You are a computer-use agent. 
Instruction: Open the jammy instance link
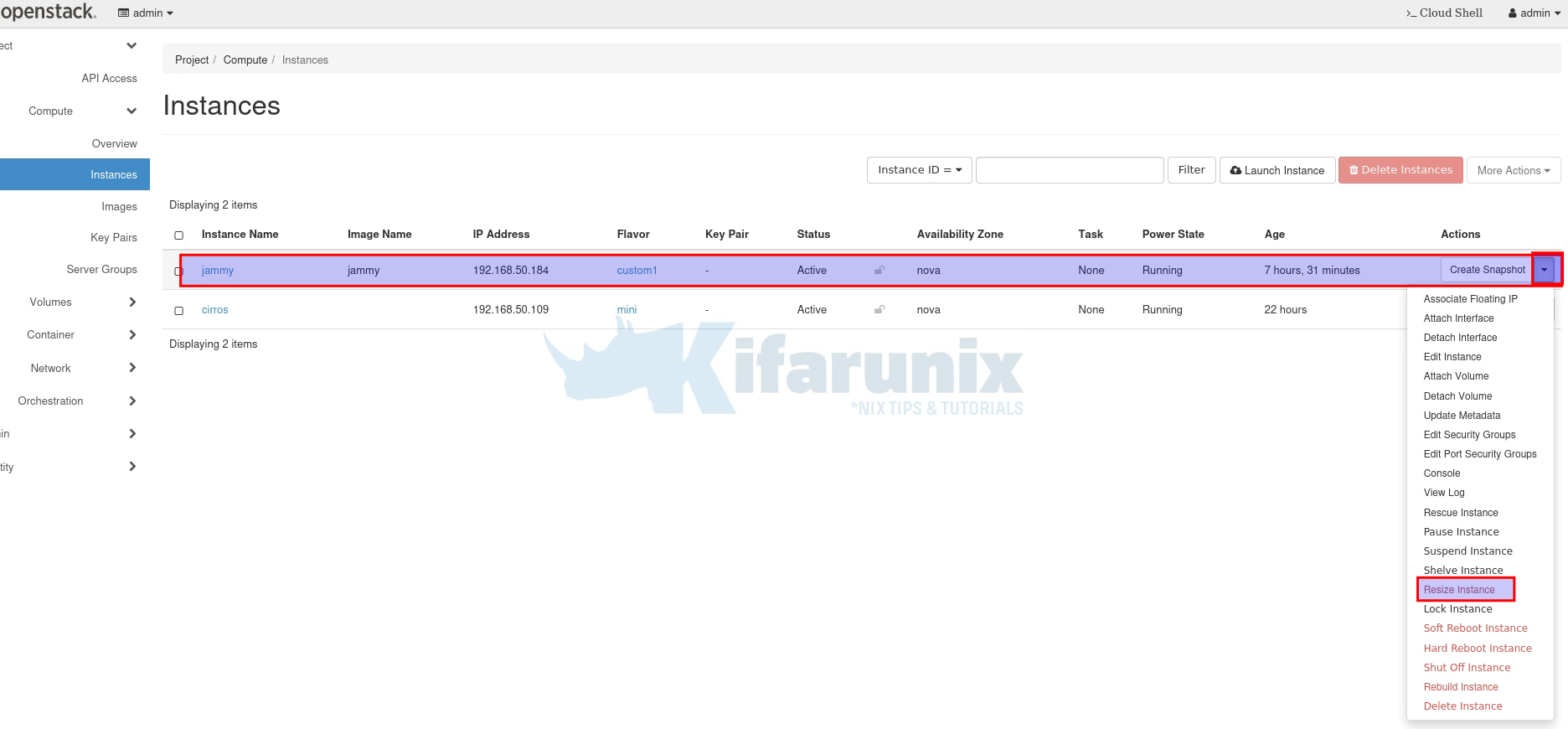pyautogui.click(x=218, y=271)
